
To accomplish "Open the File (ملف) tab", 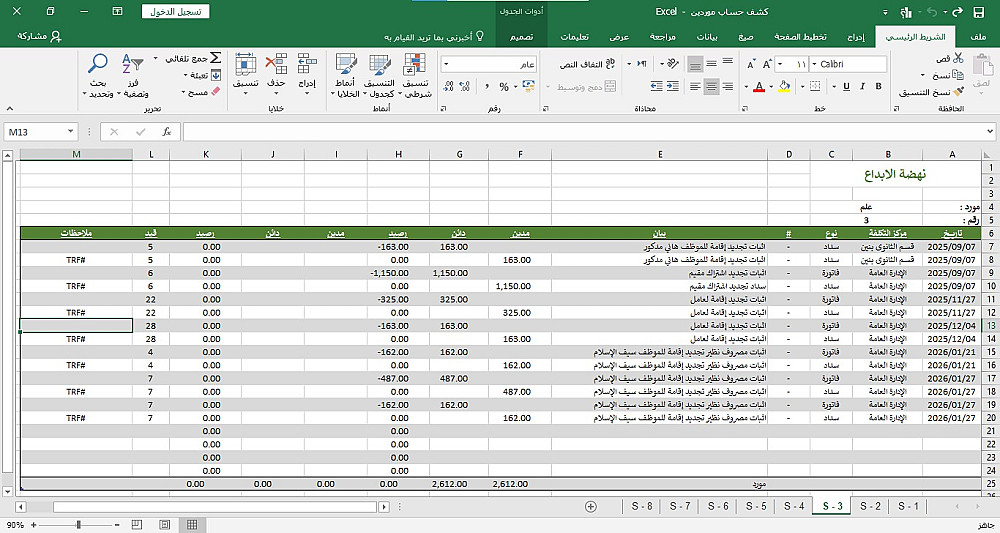I will pyautogui.click(x=978, y=37).
